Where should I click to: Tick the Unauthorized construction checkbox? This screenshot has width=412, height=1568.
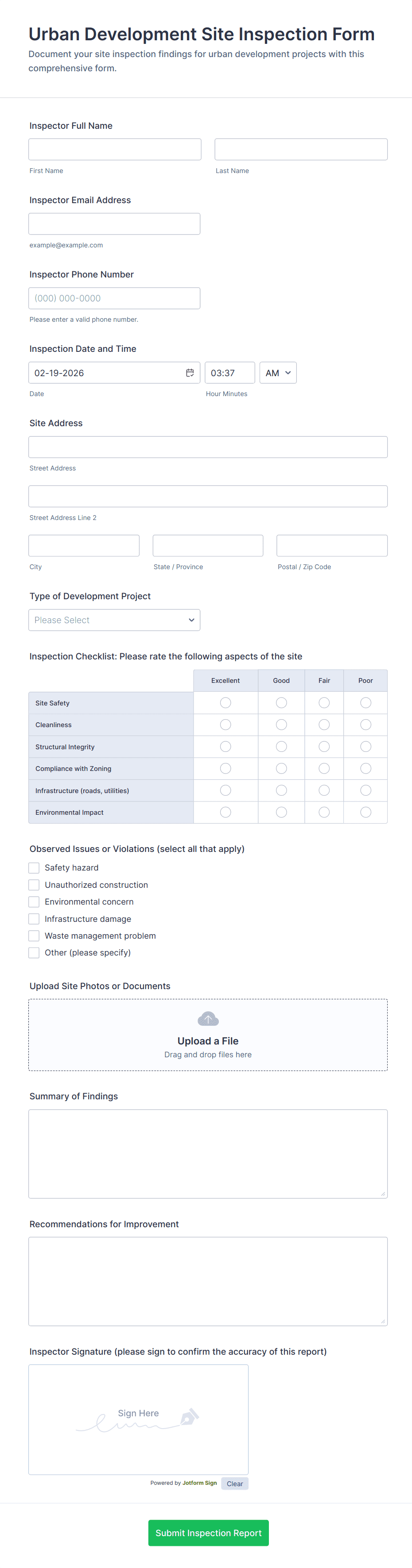(x=34, y=885)
